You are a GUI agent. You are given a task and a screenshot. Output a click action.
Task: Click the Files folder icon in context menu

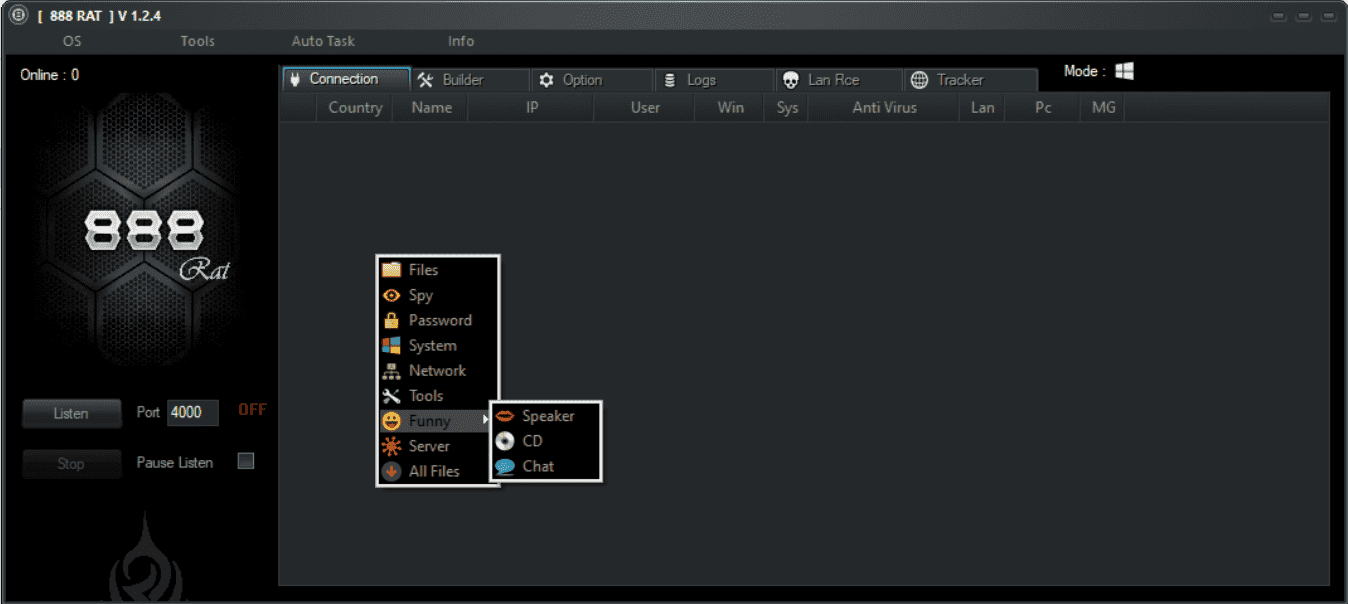pos(391,270)
